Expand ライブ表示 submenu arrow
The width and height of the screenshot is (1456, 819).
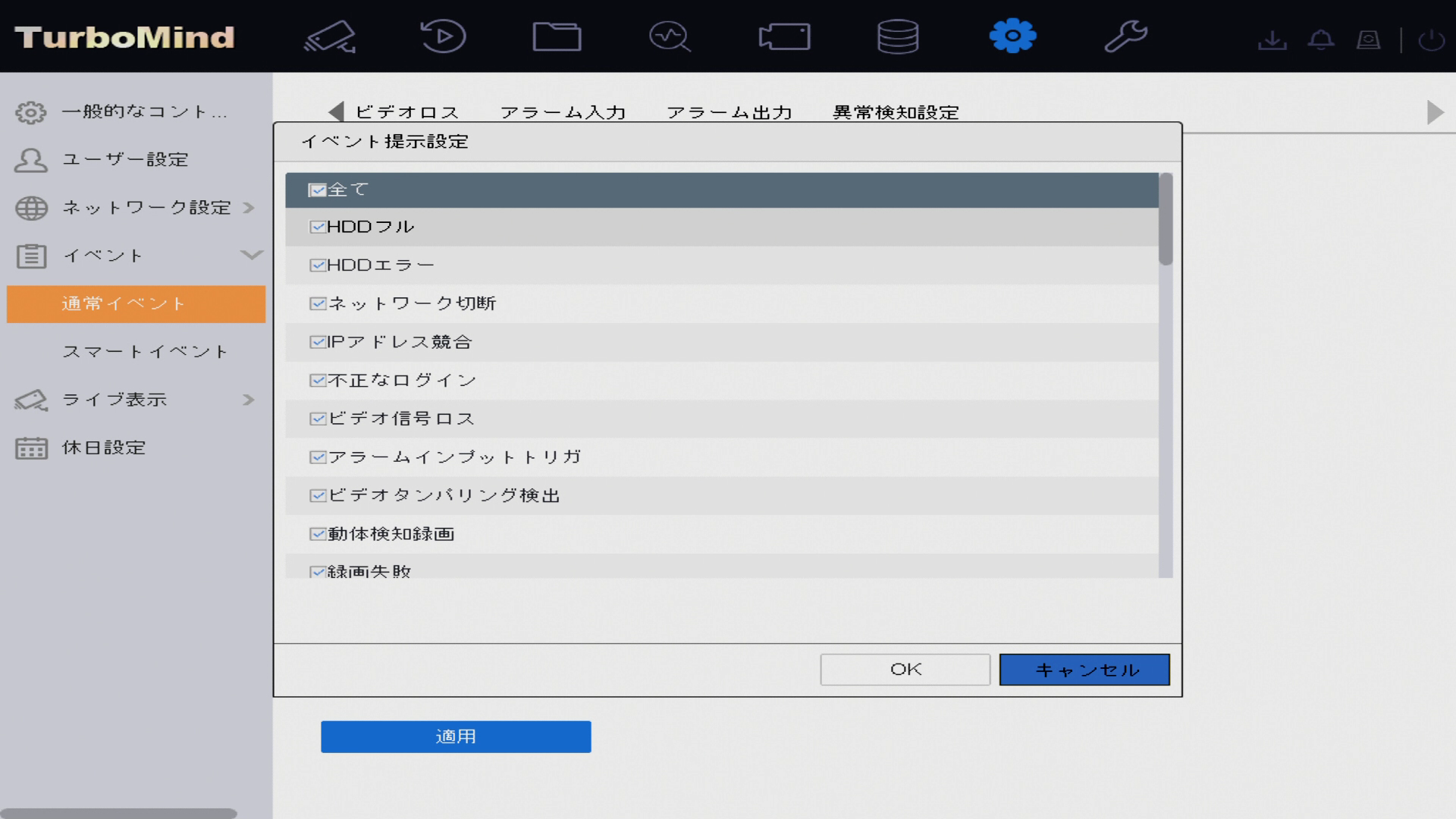tap(248, 400)
